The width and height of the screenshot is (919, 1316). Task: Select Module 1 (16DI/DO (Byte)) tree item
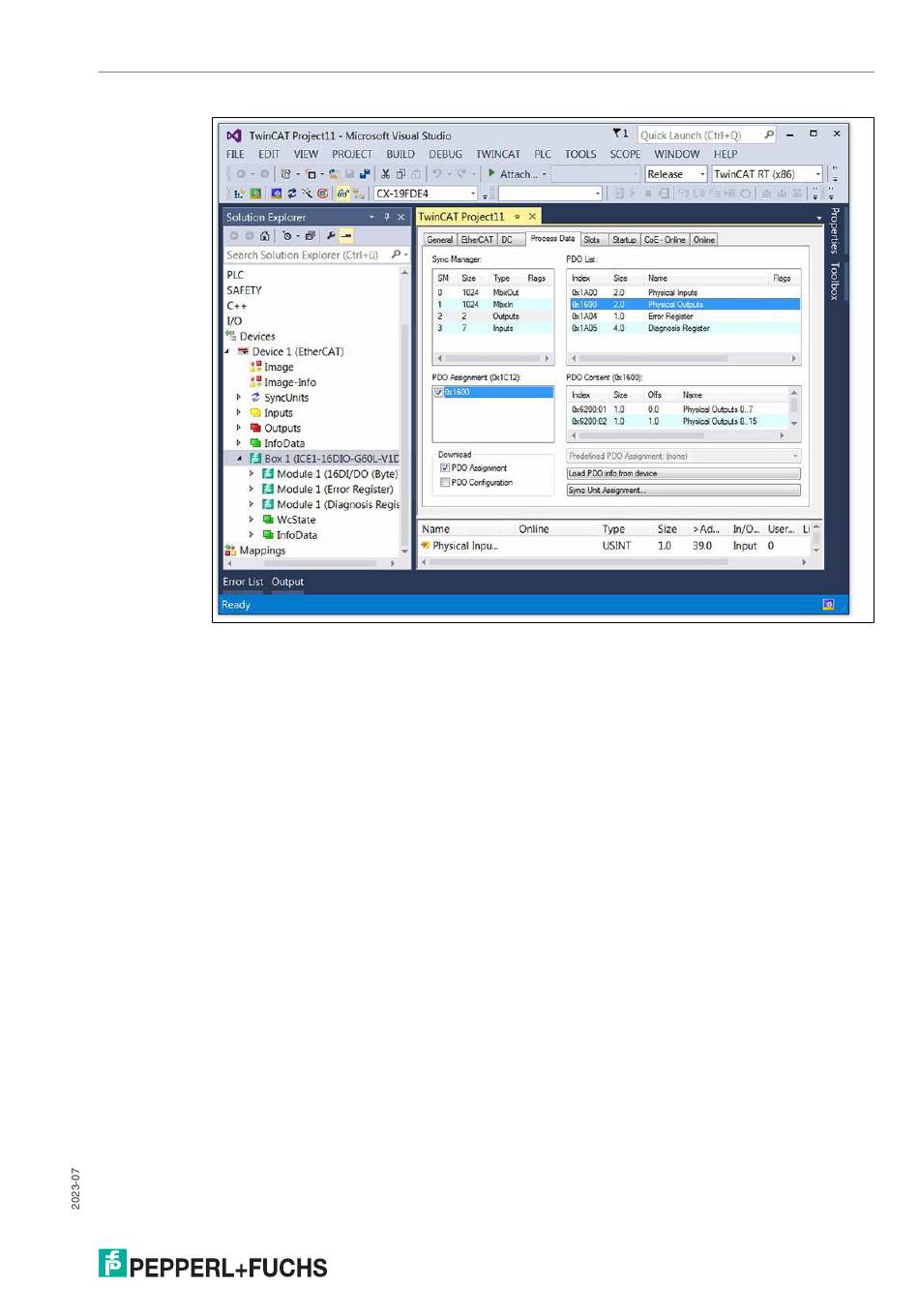click(337, 474)
